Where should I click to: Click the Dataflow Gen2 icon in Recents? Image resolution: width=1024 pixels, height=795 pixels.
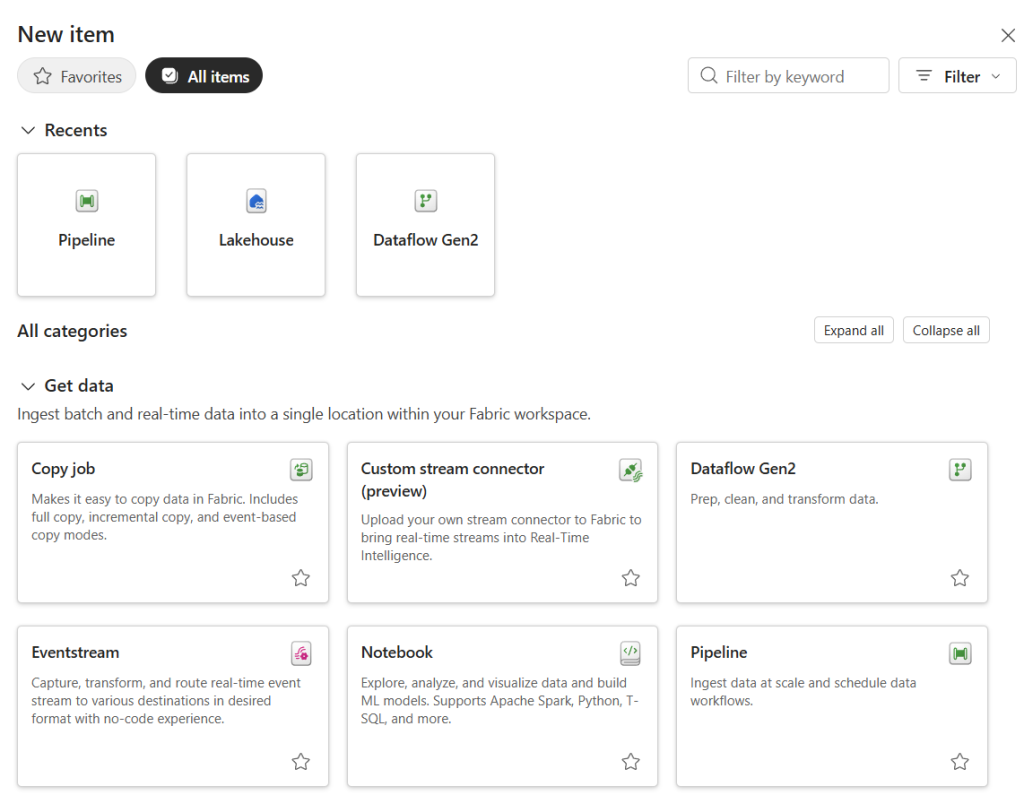[x=426, y=201]
